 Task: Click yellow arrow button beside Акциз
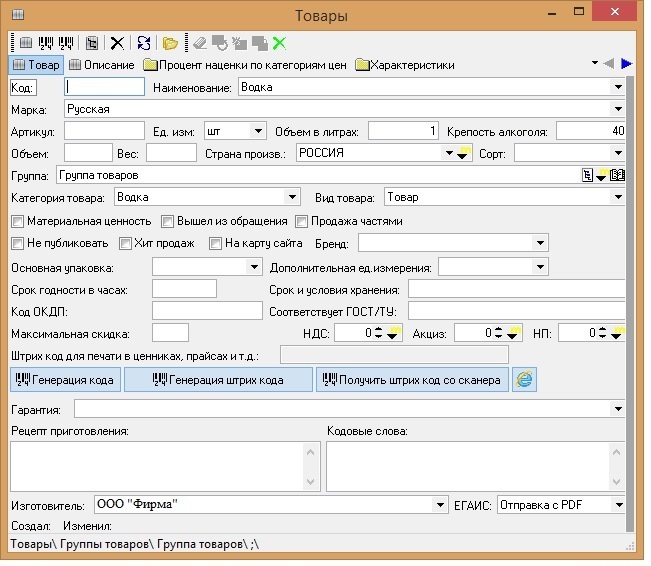point(514,333)
